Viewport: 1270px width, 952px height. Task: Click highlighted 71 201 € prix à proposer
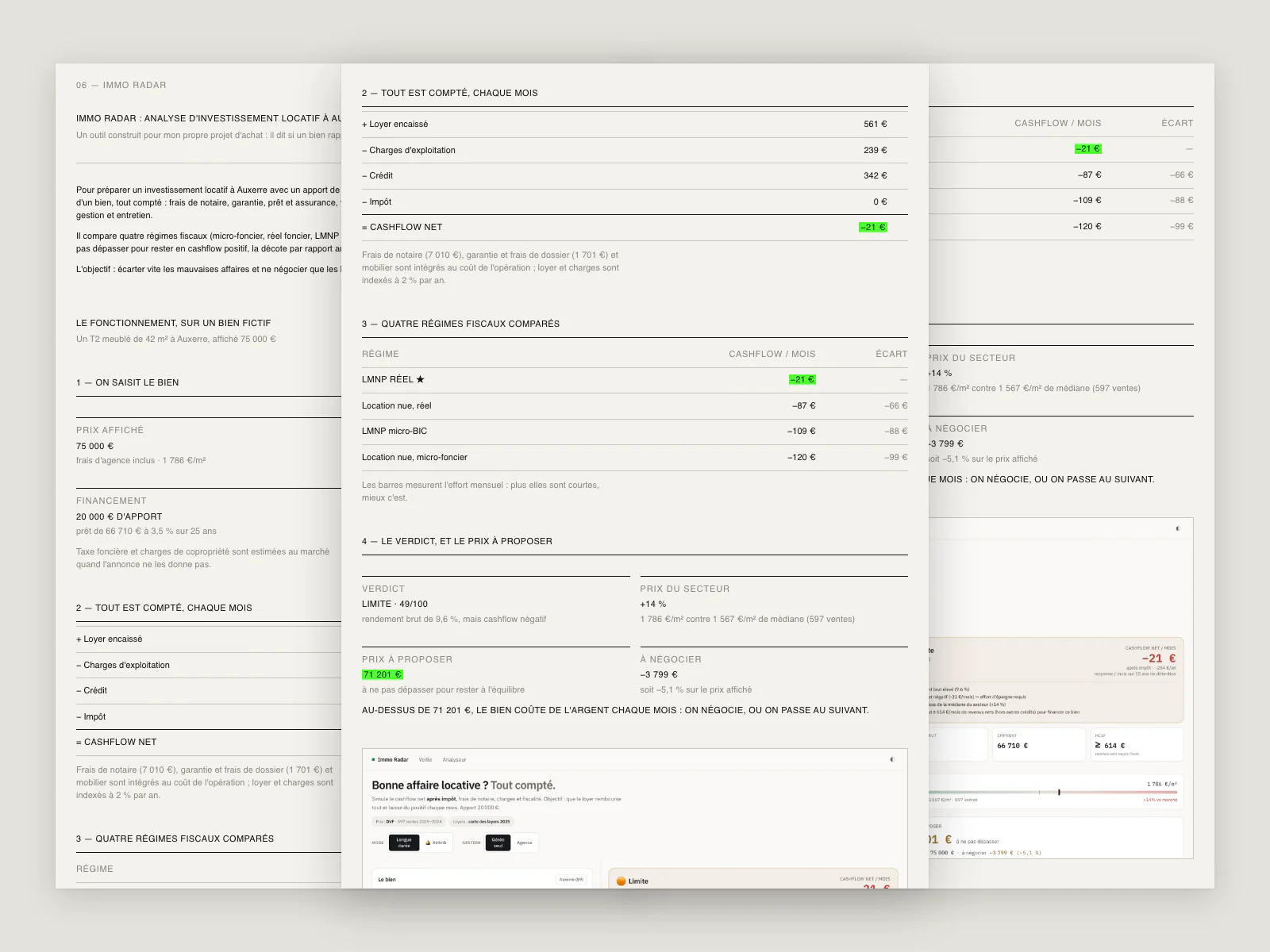click(x=382, y=674)
